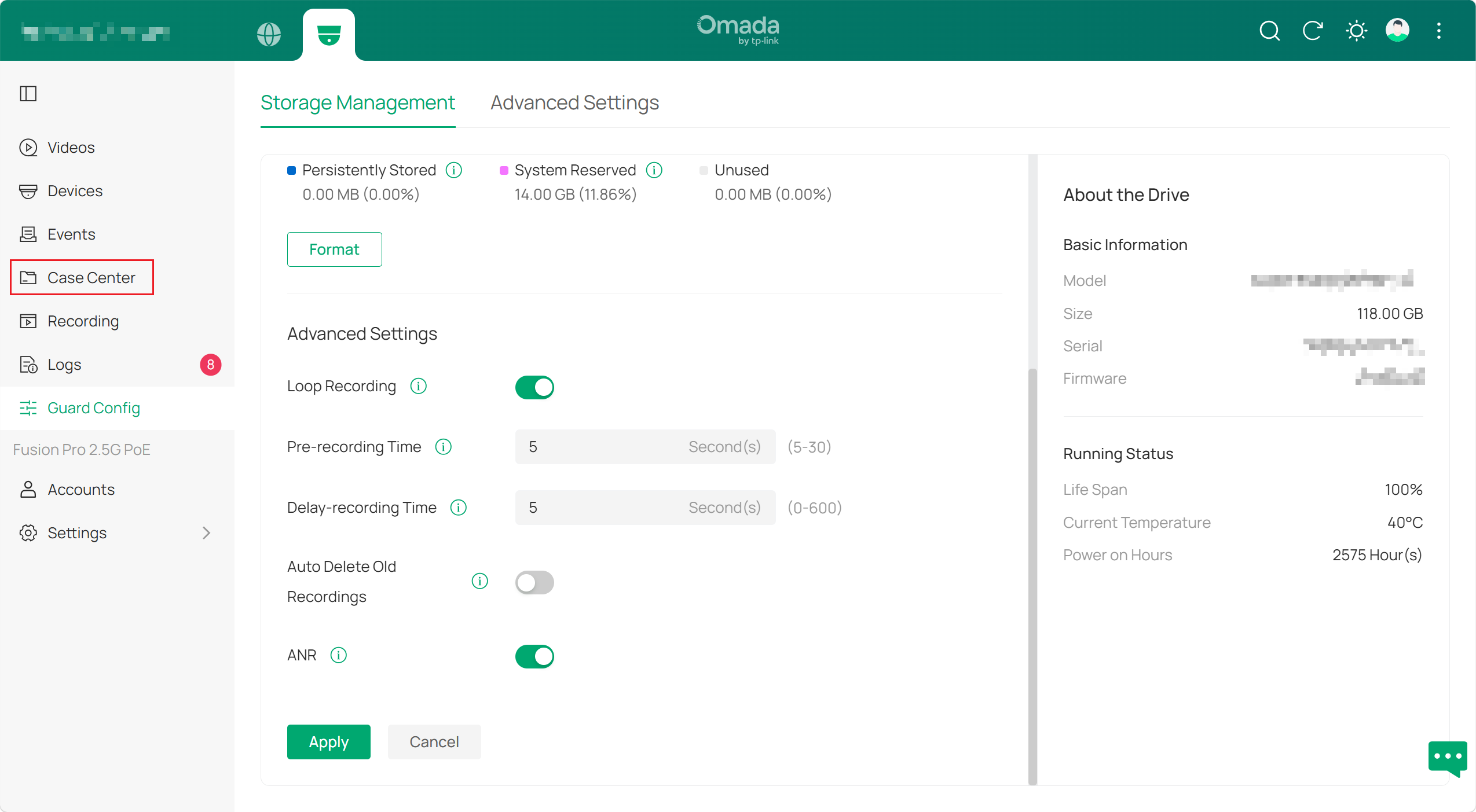1476x812 pixels.
Task: Open the search icon in header
Action: coord(1269,31)
